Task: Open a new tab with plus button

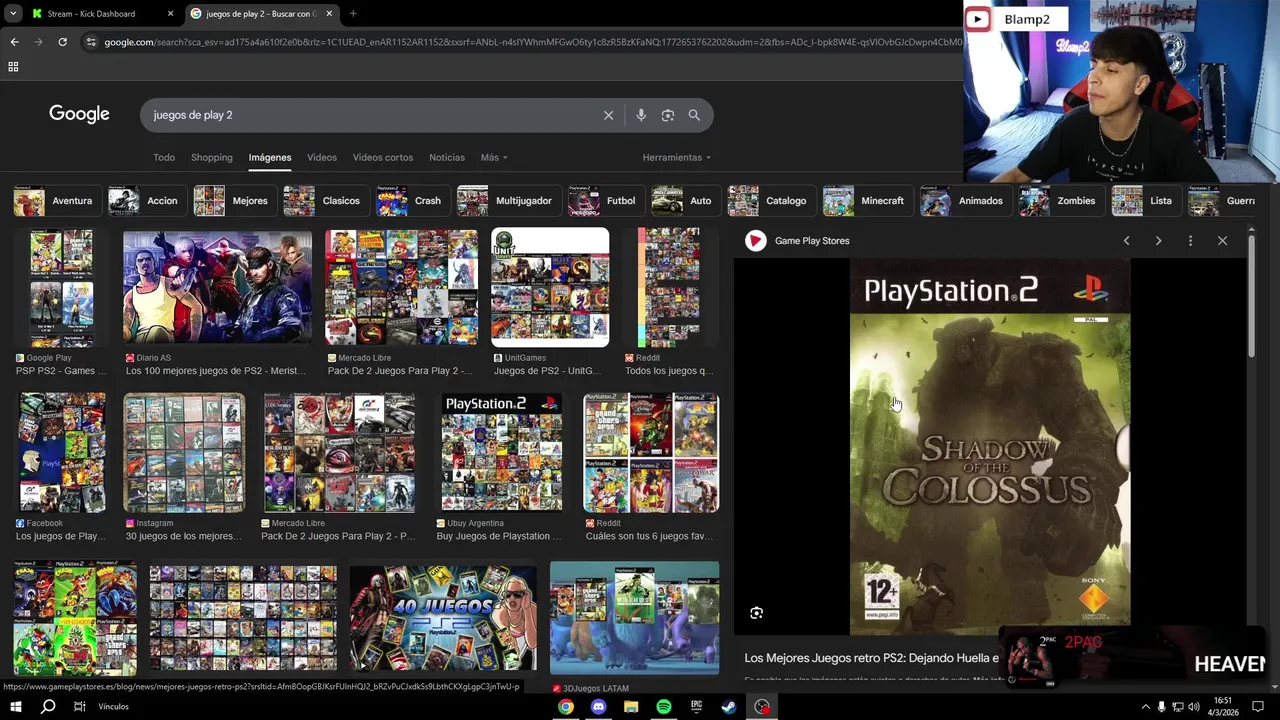Action: [353, 14]
